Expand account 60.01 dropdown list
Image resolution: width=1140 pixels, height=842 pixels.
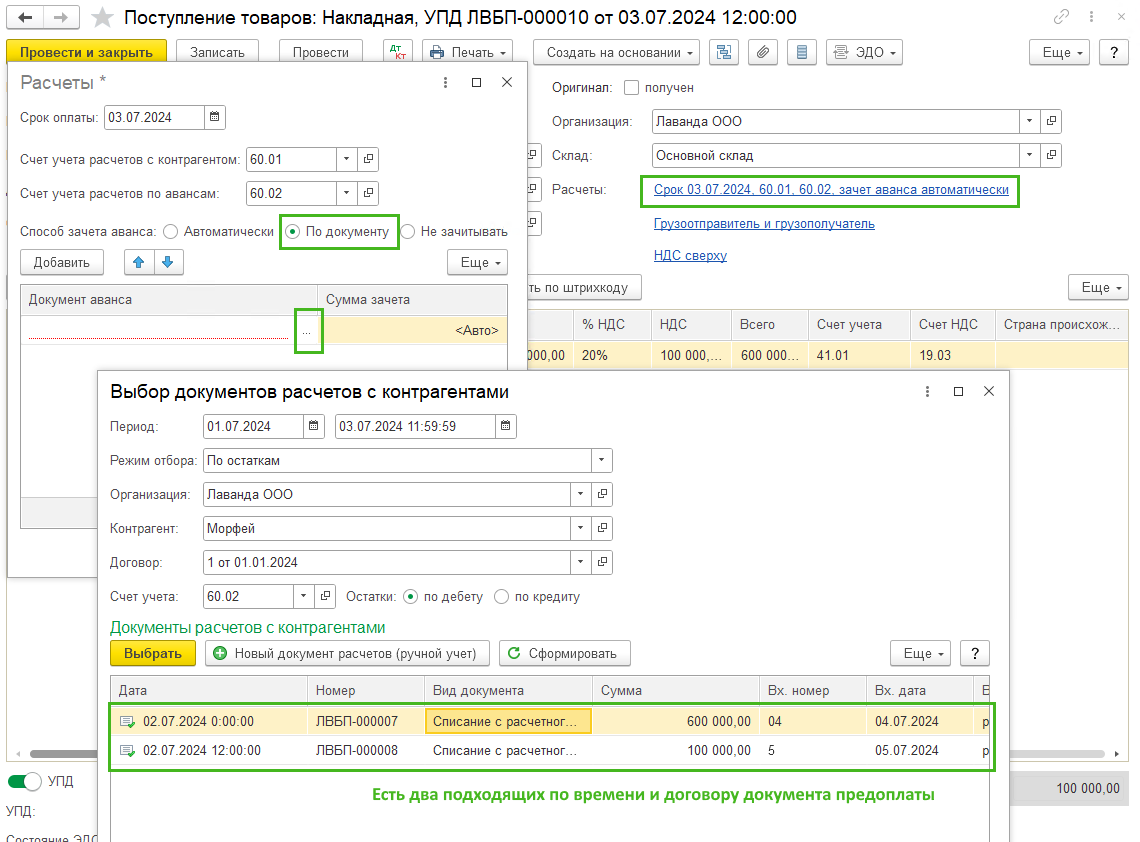(347, 159)
